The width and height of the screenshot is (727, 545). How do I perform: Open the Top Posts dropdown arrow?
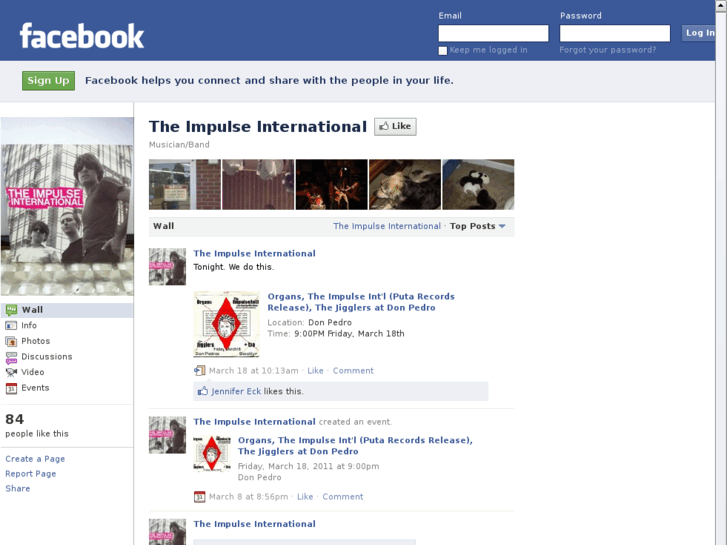pyautogui.click(x=502, y=226)
